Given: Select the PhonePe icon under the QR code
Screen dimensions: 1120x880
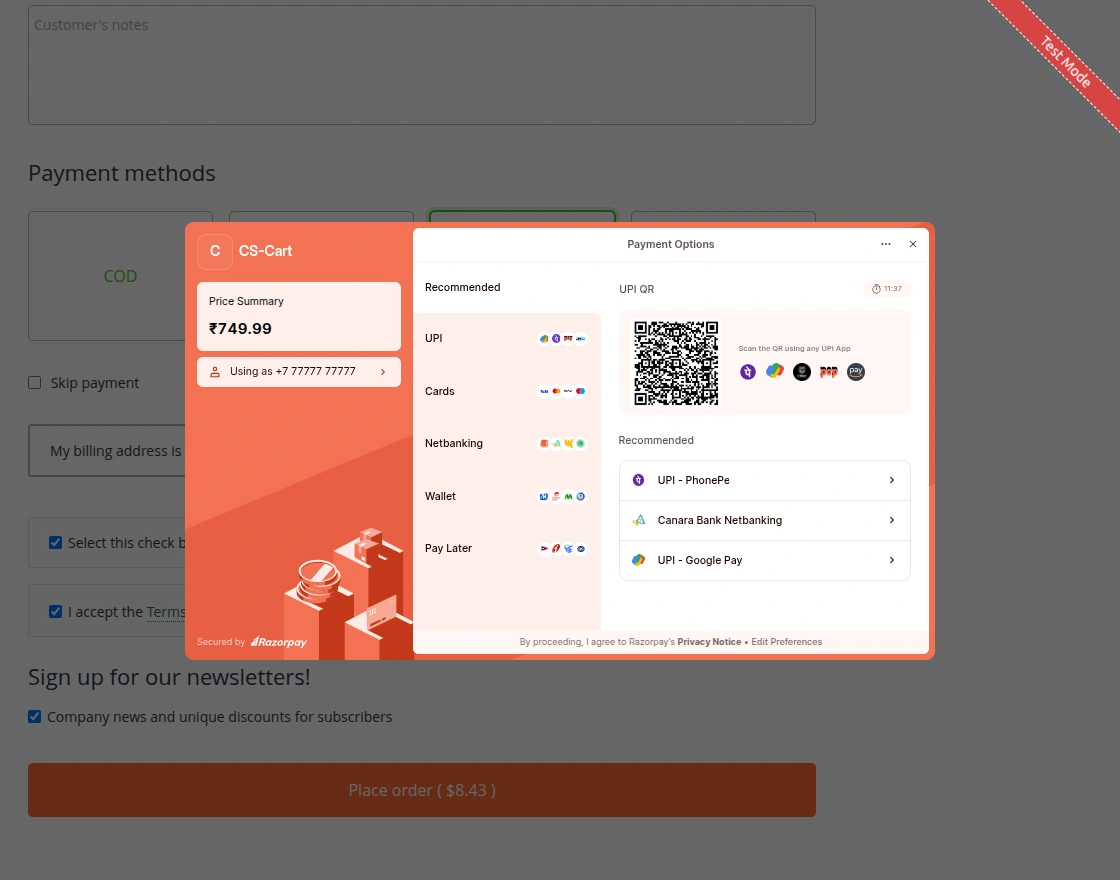Looking at the screenshot, I should click(x=748, y=371).
